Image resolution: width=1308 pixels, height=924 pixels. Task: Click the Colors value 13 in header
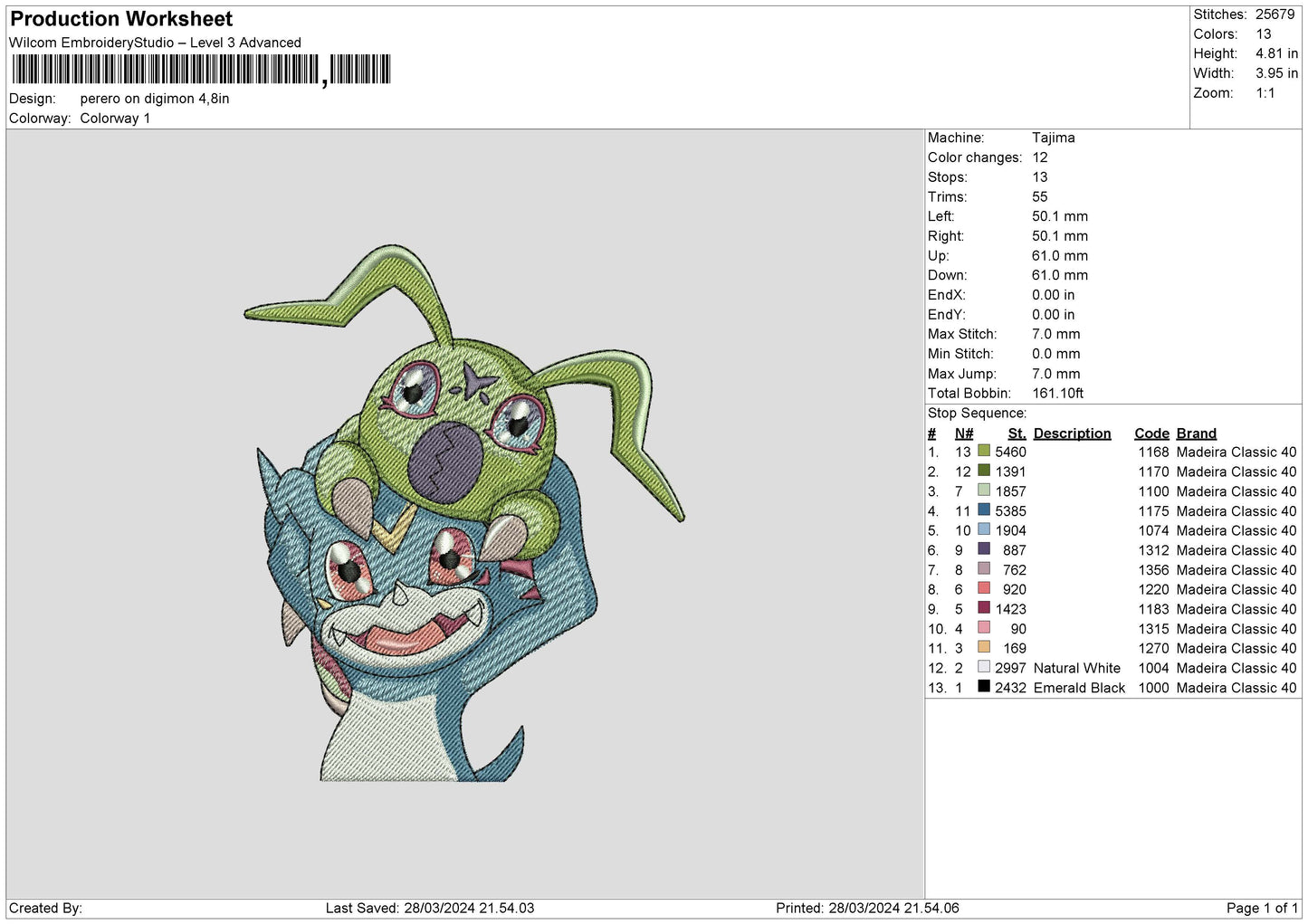point(1264,34)
